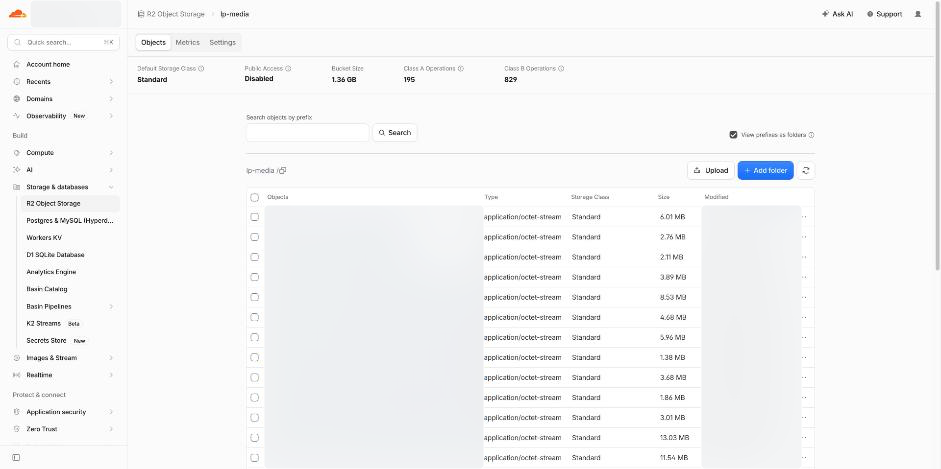Switch to the Settings tab
The height and width of the screenshot is (469, 941).
tap(223, 43)
